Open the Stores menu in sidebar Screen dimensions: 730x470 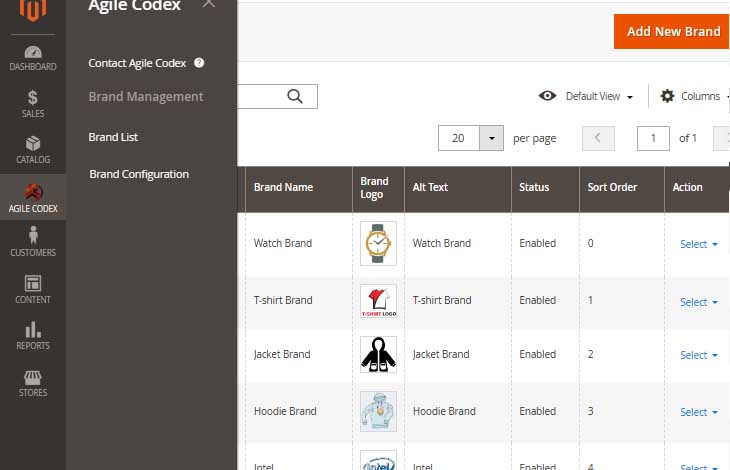point(33,383)
